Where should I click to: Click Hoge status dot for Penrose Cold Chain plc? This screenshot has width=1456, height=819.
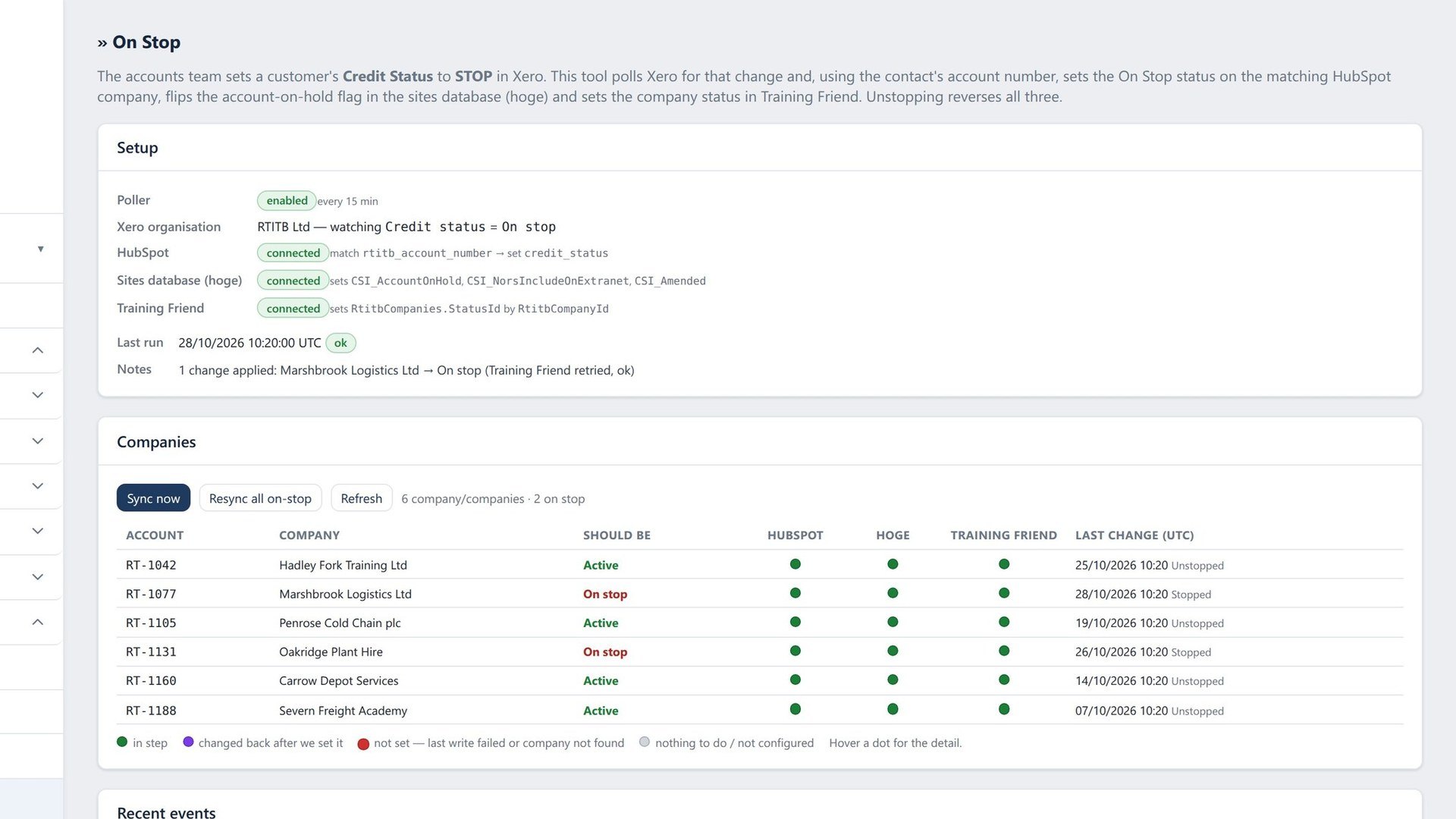click(893, 622)
